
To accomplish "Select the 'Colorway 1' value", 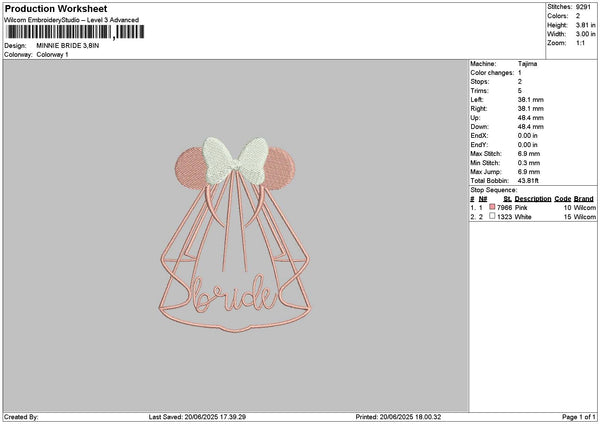I will [x=52, y=55].
